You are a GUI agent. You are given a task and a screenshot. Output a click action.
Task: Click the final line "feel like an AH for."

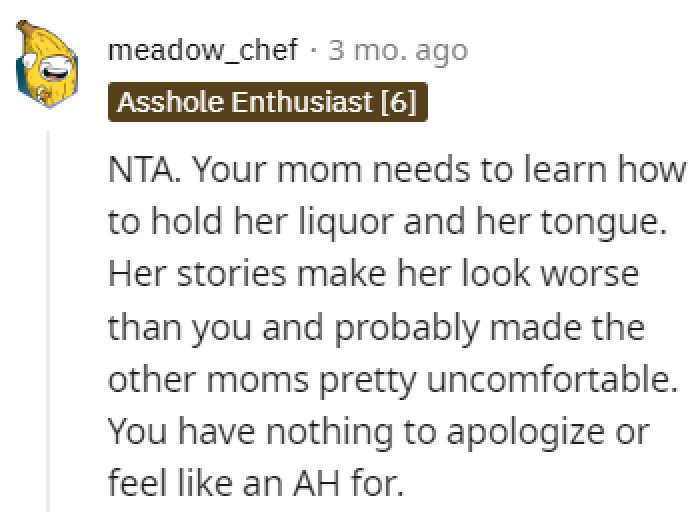point(256,486)
